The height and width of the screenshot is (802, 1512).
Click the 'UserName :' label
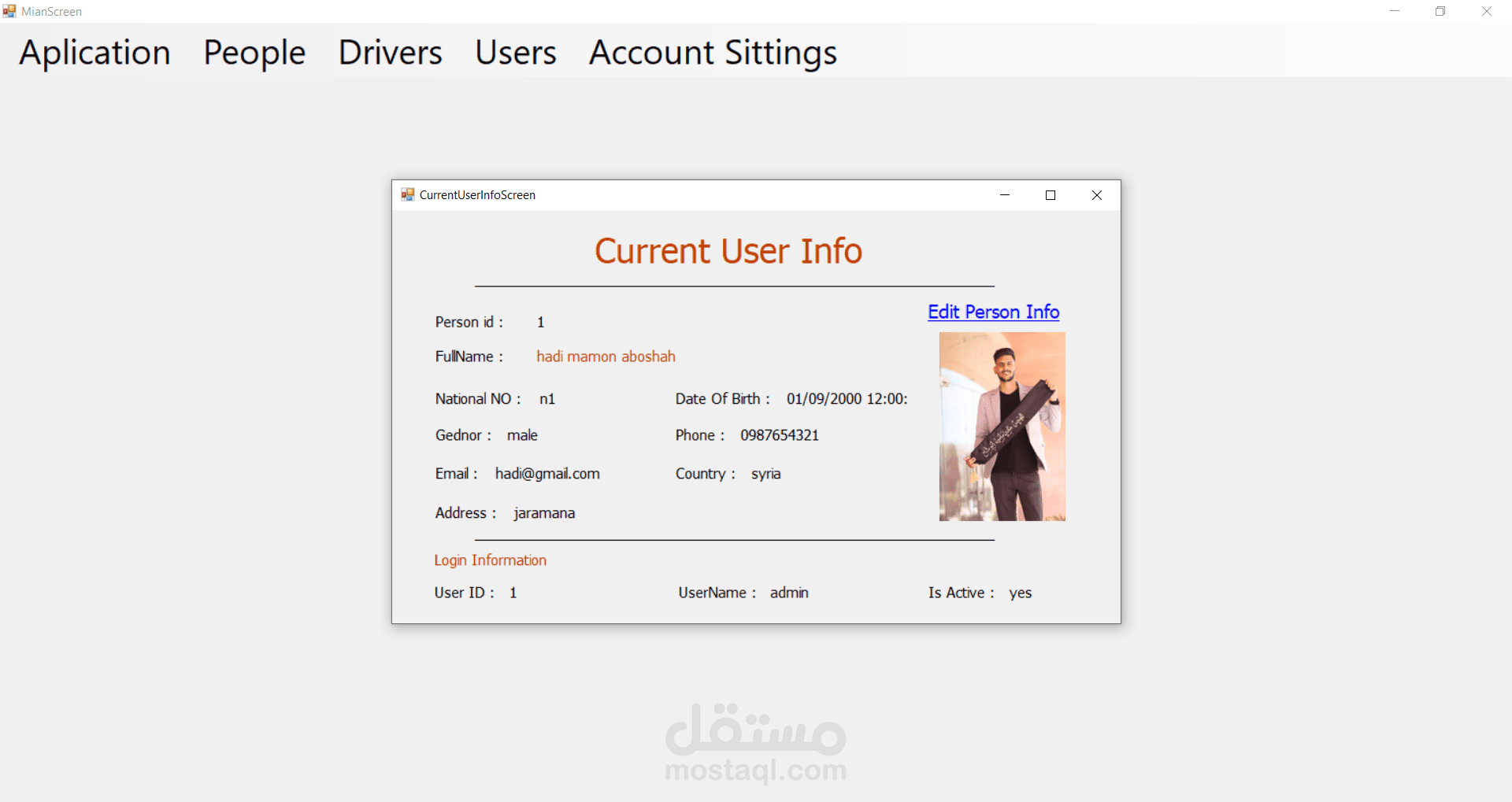coord(717,593)
